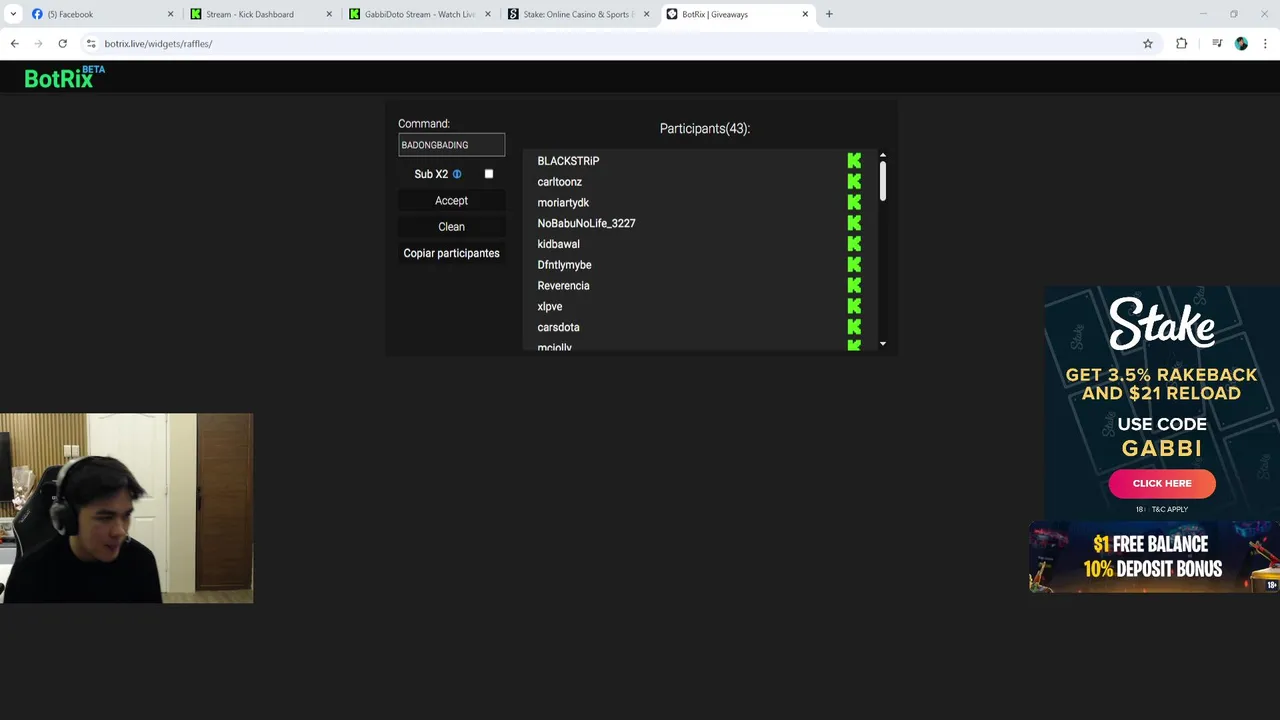The image size is (1280, 720).
Task: Click the Kick icon next to moriartydk
Action: click(x=854, y=202)
